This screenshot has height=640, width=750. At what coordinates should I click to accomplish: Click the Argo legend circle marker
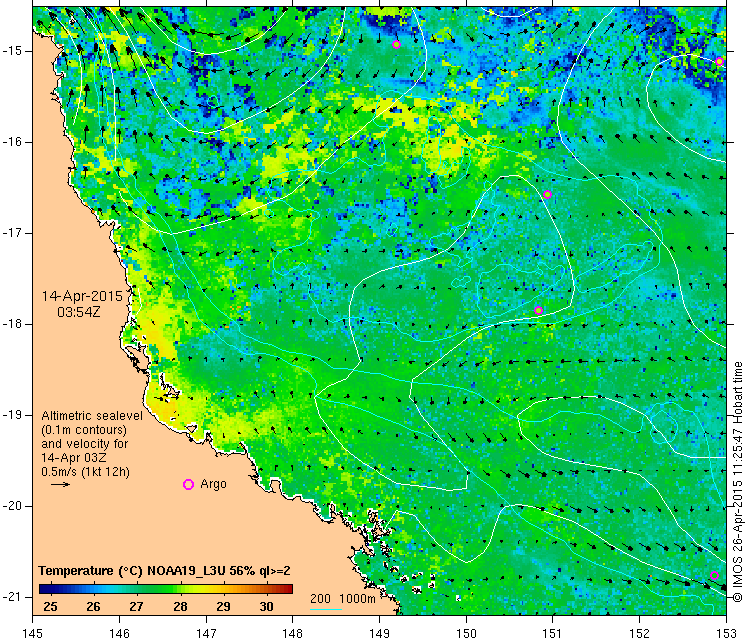(x=188, y=485)
